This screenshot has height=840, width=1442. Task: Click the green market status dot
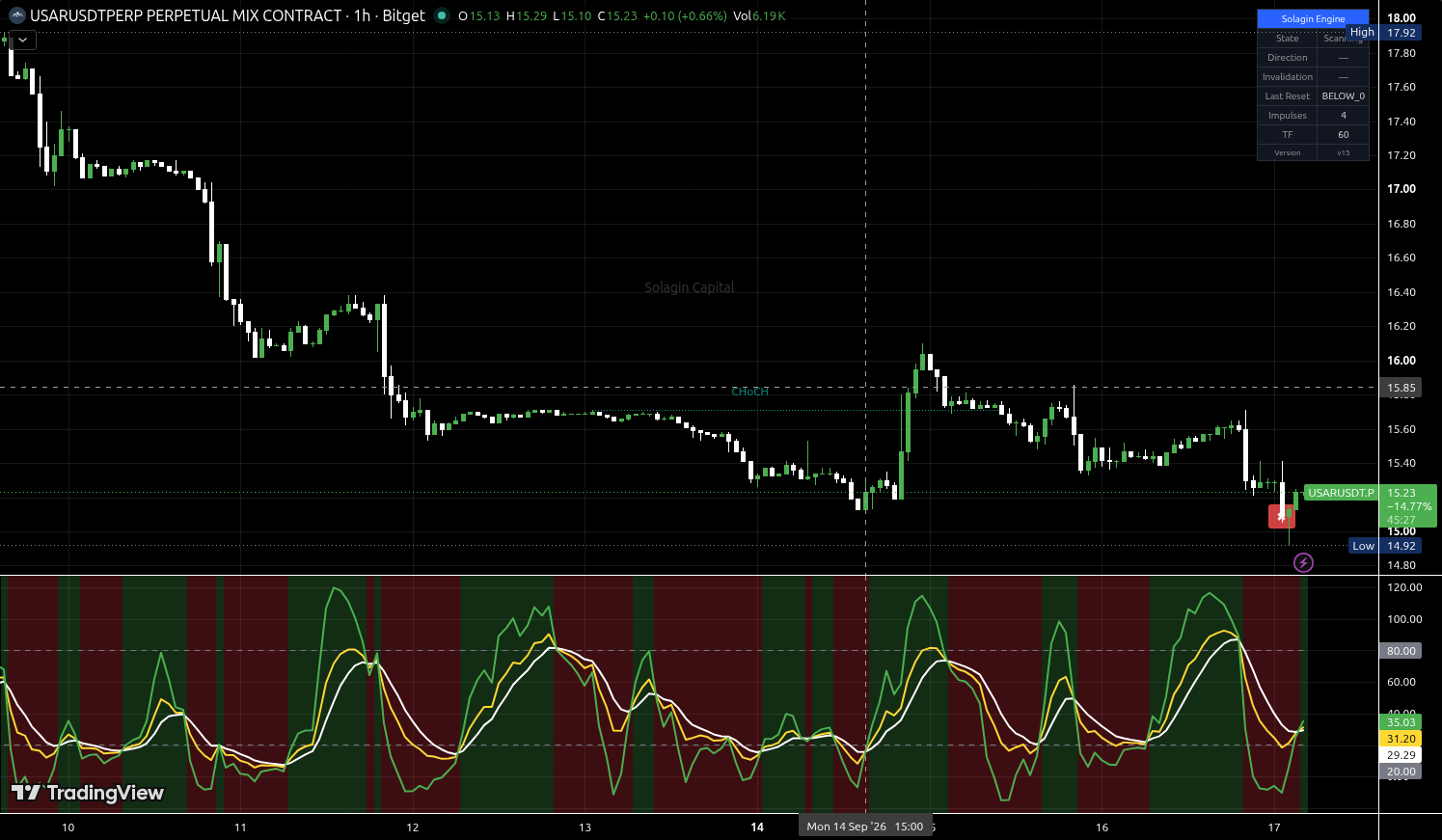[x=442, y=15]
